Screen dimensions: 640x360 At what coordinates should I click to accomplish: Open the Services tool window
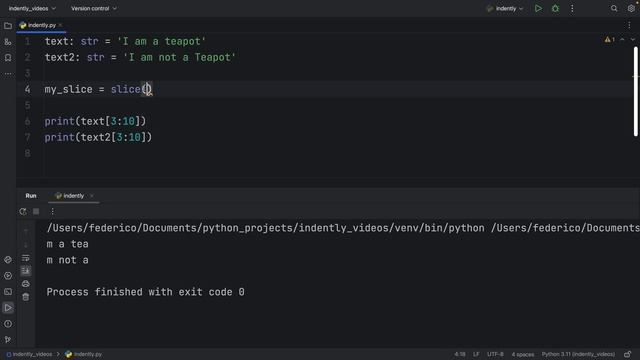8,276
